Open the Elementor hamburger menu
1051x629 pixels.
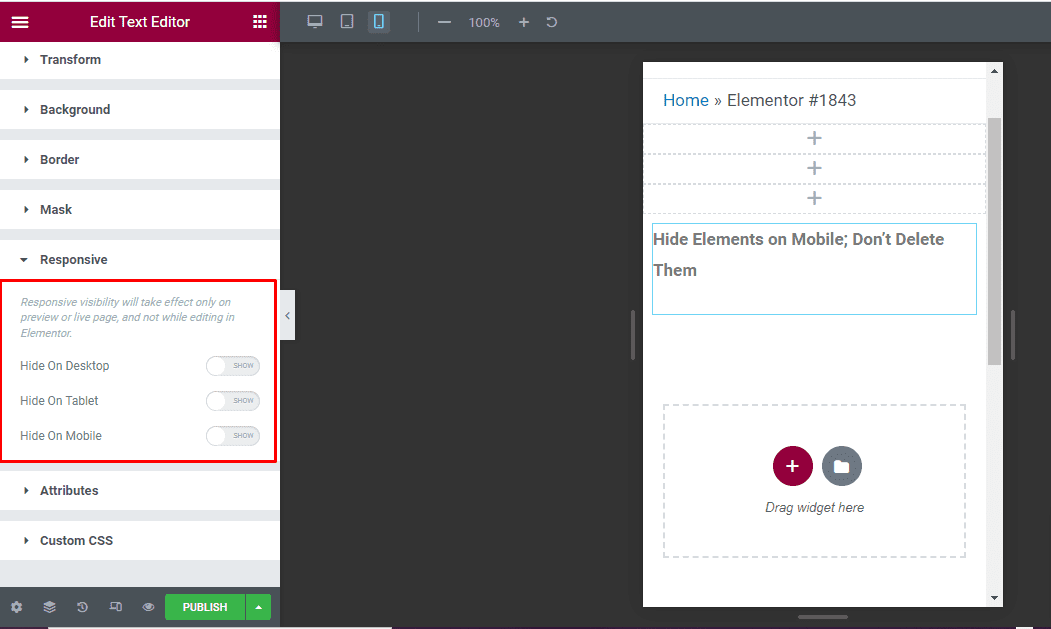click(20, 21)
